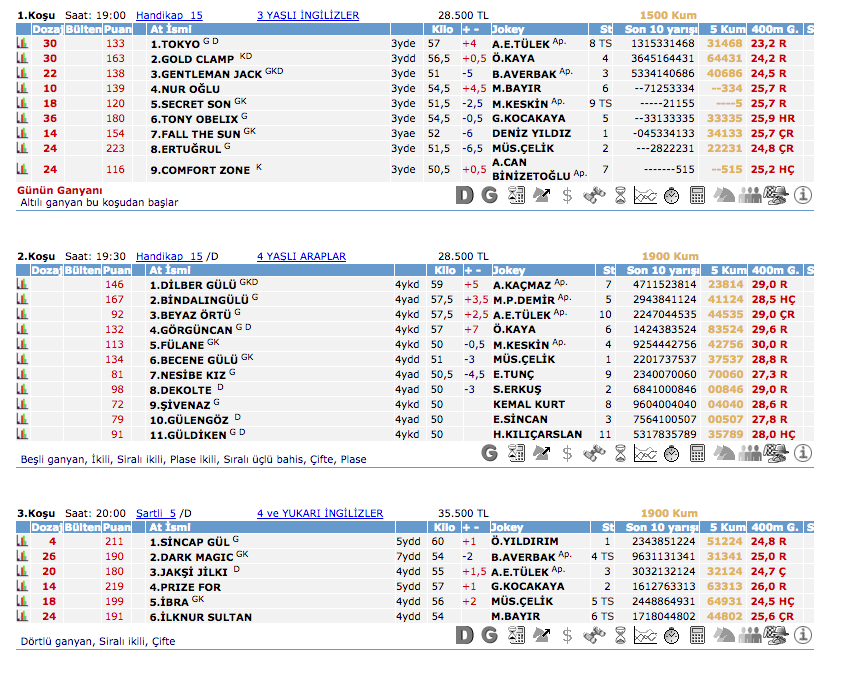Select horse 3.GENTLEMAN JACK in race 1
The image size is (850, 678).
coord(206,74)
